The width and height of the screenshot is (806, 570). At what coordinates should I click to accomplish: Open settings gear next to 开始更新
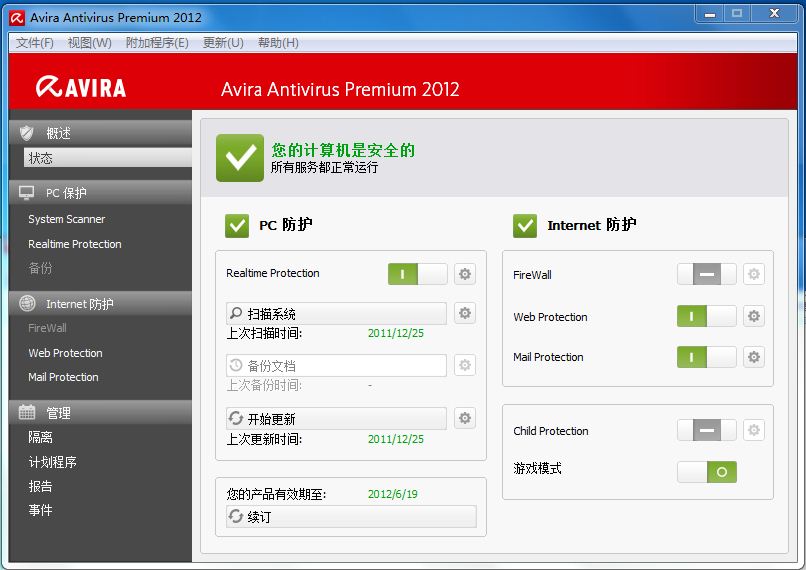[x=464, y=418]
